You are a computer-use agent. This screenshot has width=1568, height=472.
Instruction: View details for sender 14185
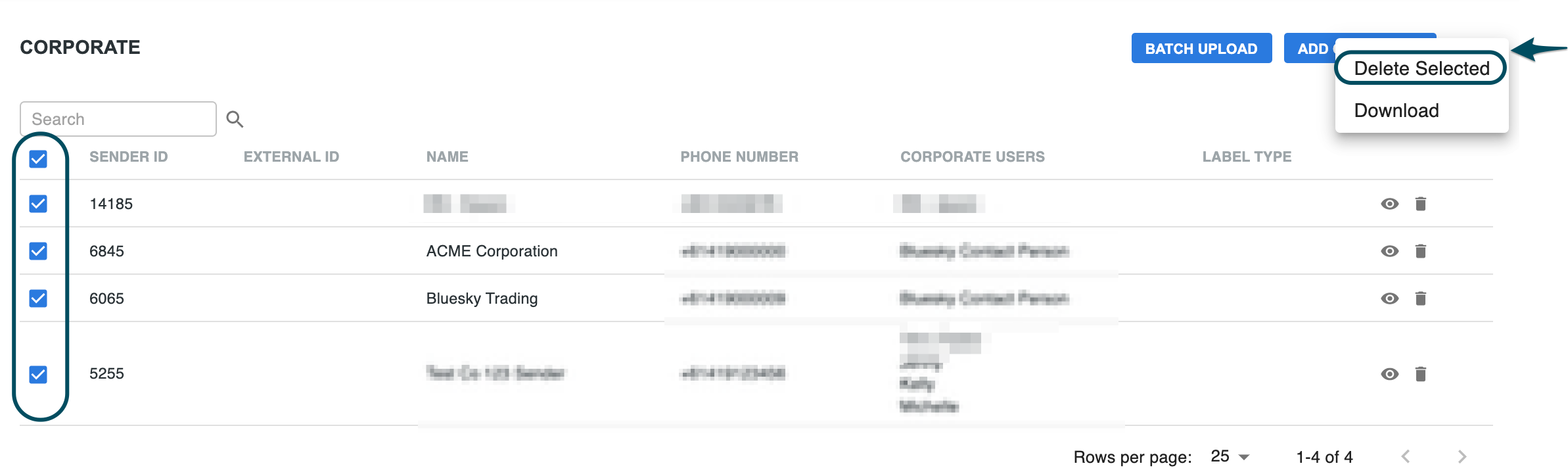click(x=1389, y=204)
